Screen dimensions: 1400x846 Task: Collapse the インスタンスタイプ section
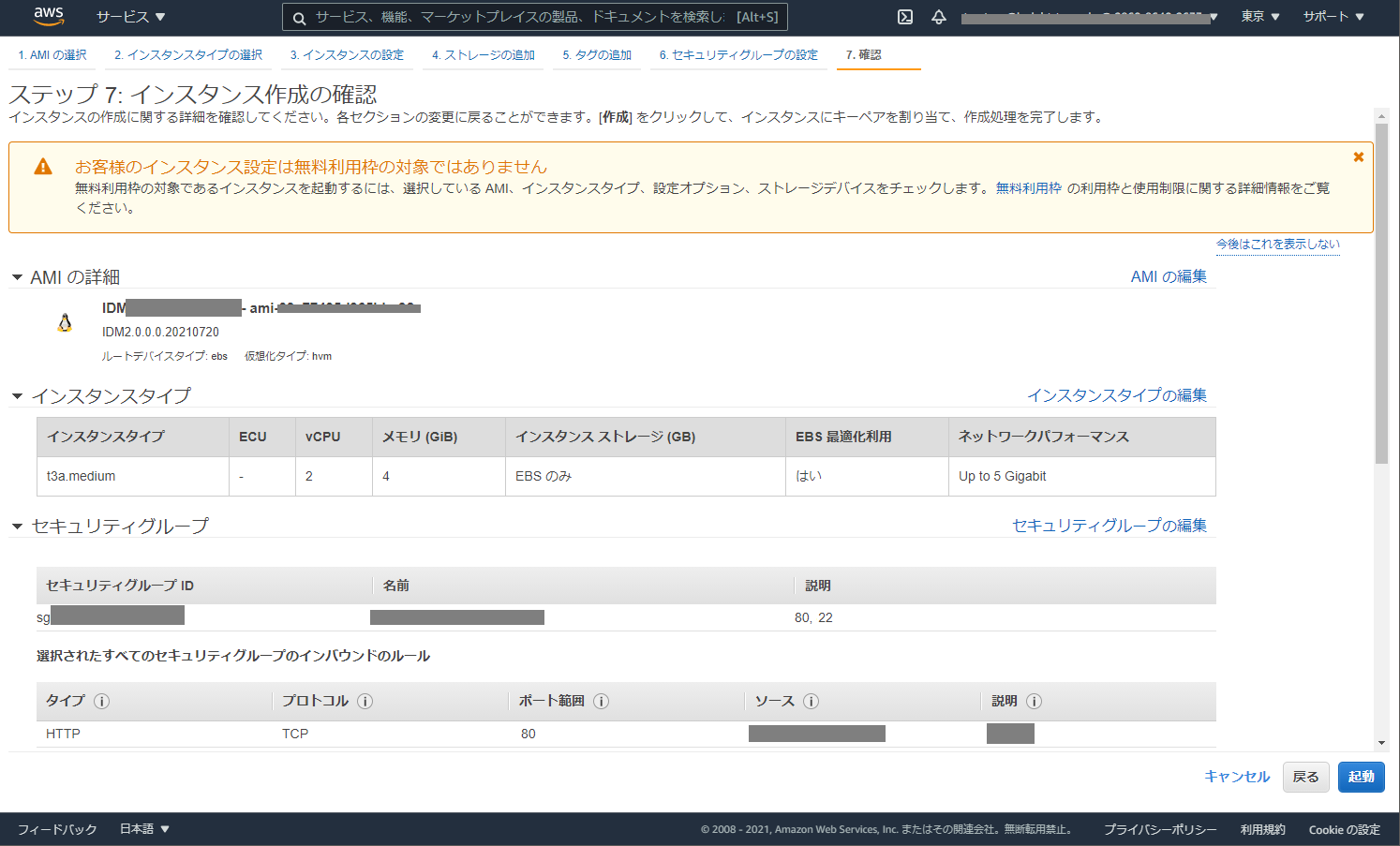17,396
